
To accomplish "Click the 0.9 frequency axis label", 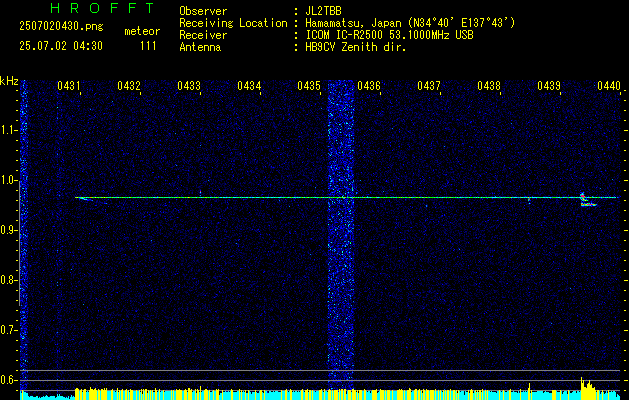I will tap(8, 230).
